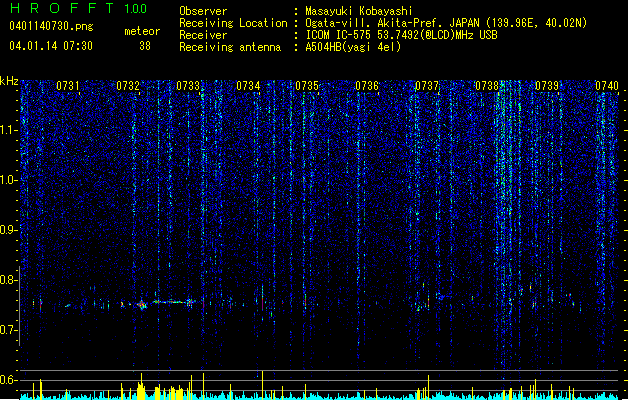Viewport: 629px width, 400px height.
Task: Select the file name 0401140730.png
Action: point(51,26)
